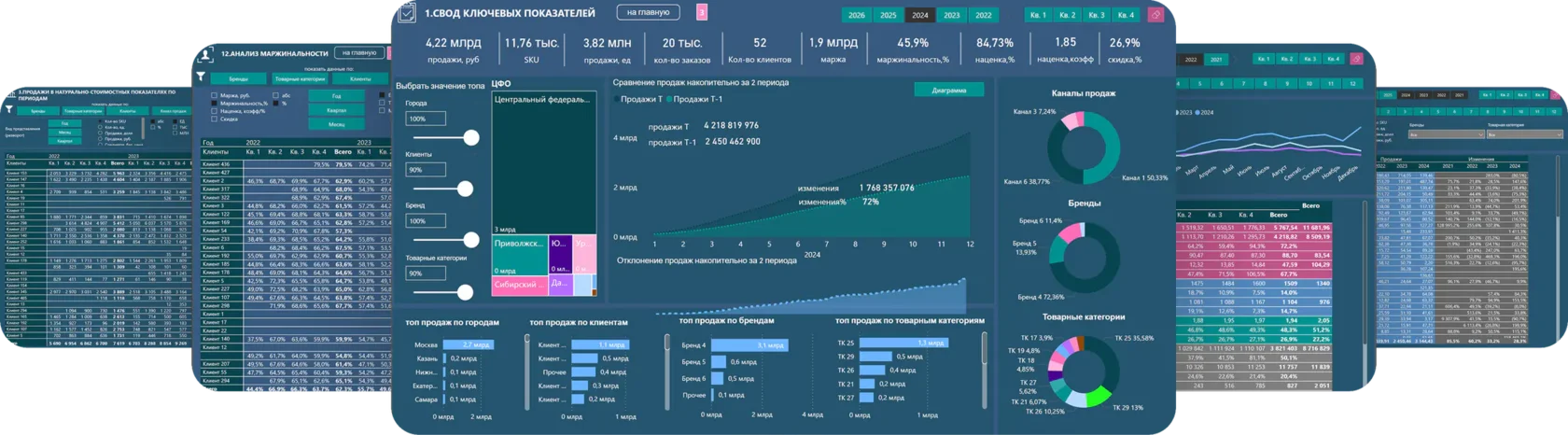This screenshot has width=1568, height=435.
Task: Open на главную in the margin analysis window
Action: click(x=359, y=53)
